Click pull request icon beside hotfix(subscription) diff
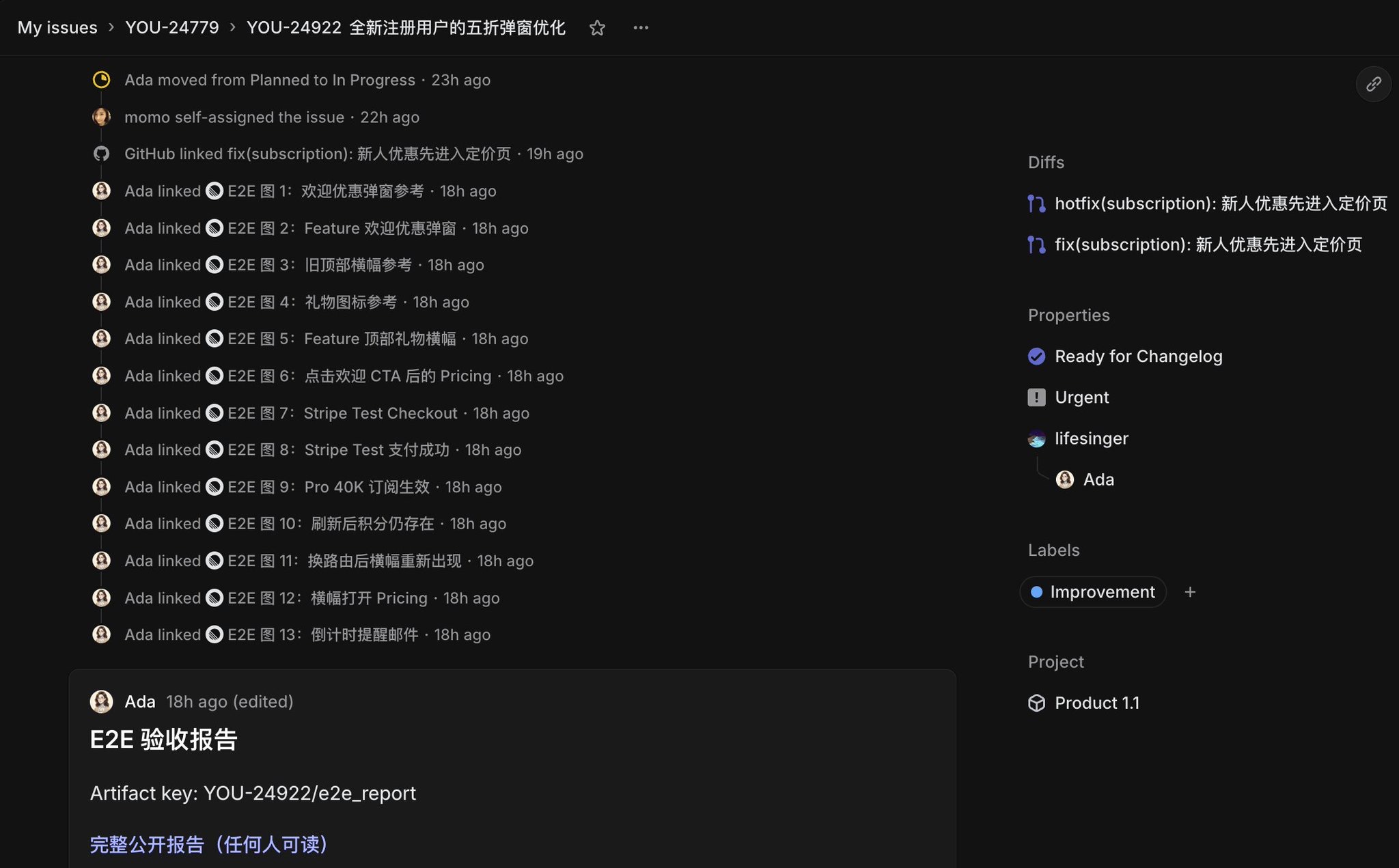This screenshot has height=868, width=1399. click(1036, 204)
